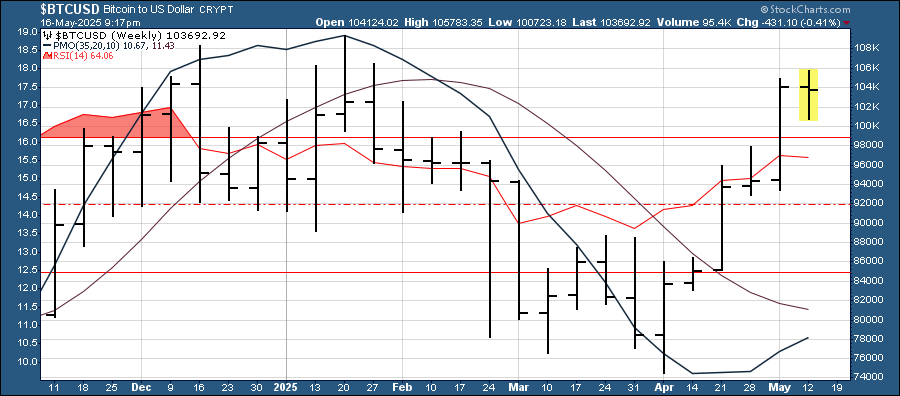Click the Dec date-axis label
This screenshot has width=900, height=396.
[x=141, y=388]
